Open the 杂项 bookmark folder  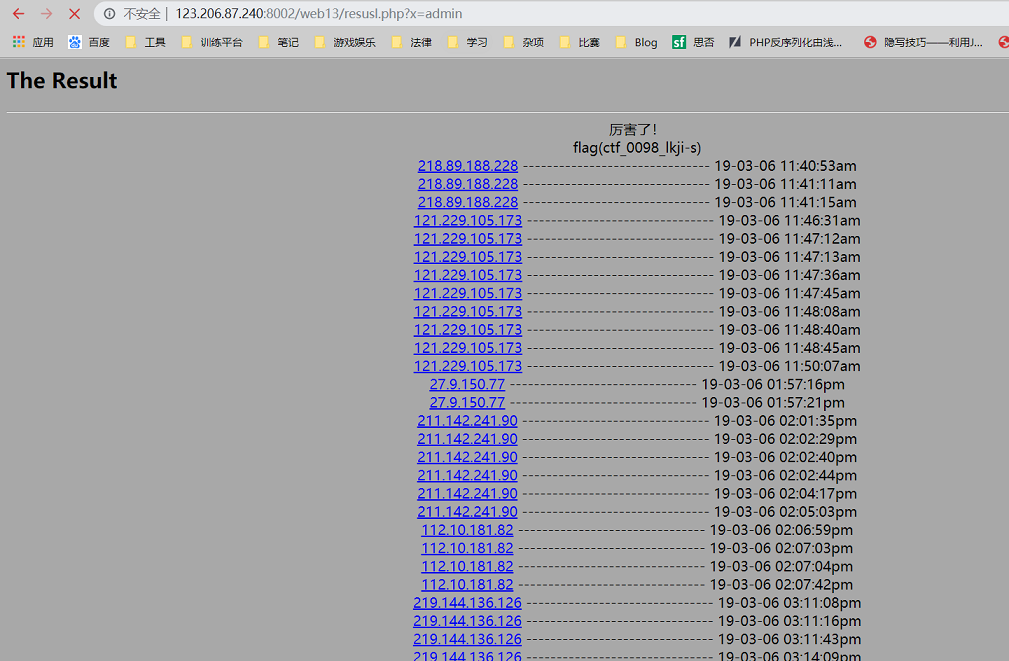pyautogui.click(x=524, y=42)
